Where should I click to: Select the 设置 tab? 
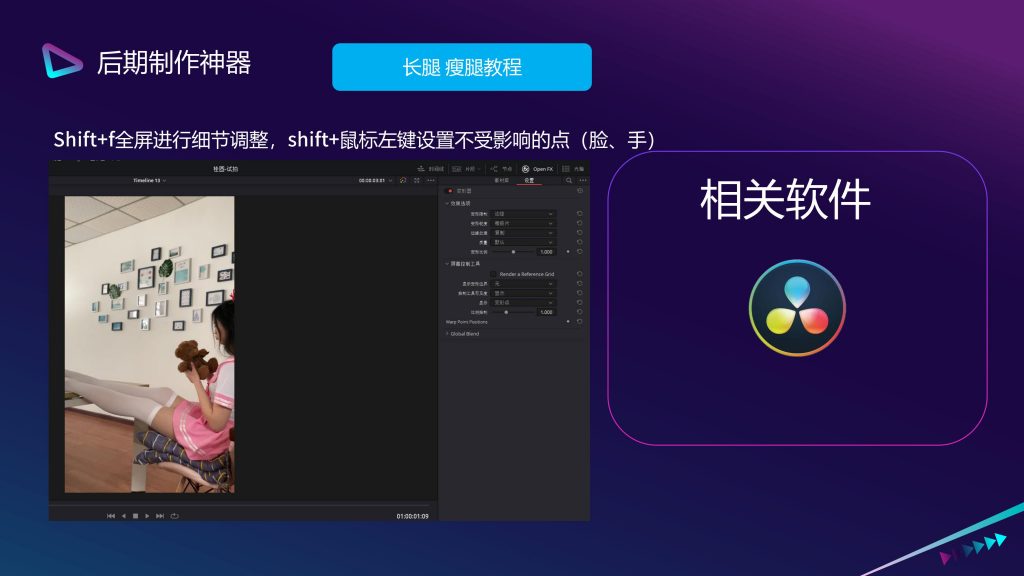tap(529, 180)
